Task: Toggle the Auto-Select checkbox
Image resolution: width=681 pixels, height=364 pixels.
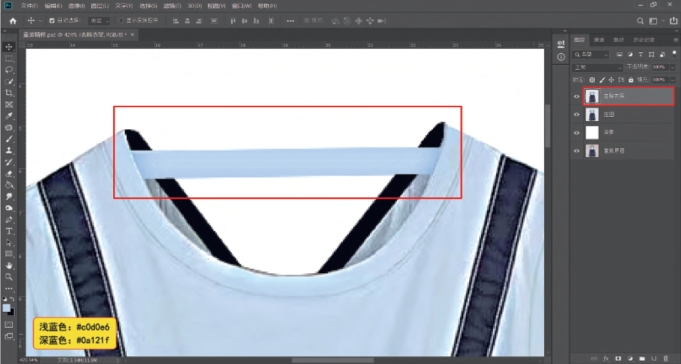Action: (x=52, y=21)
